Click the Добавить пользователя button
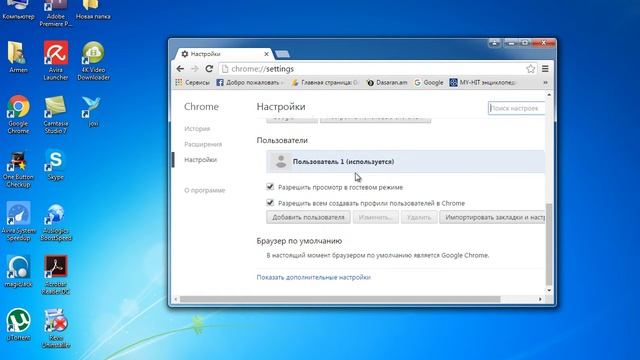 [x=308, y=217]
